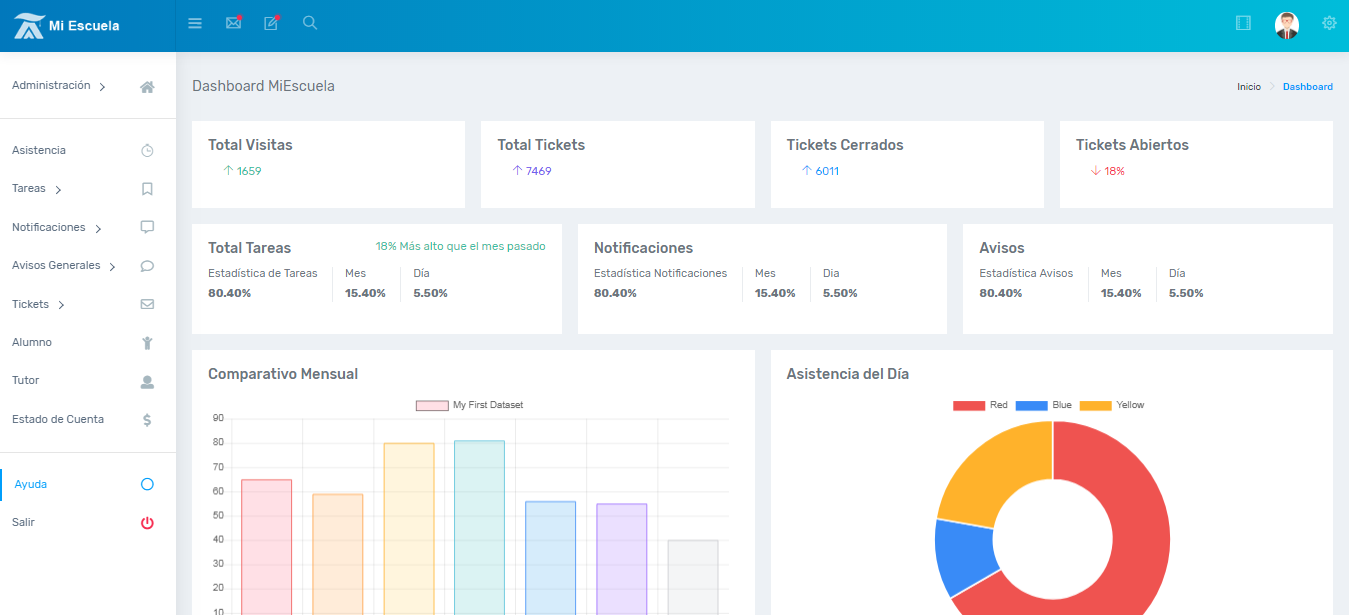This screenshot has height=615, width=1349.
Task: Click the child icon beside Alumno
Action: coord(147,343)
